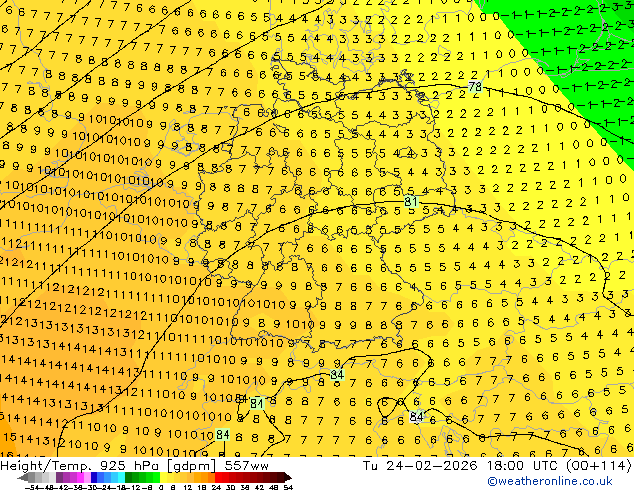Pick the yellow swatch at legend value 0
The image size is (634, 490).
pos(164,477)
